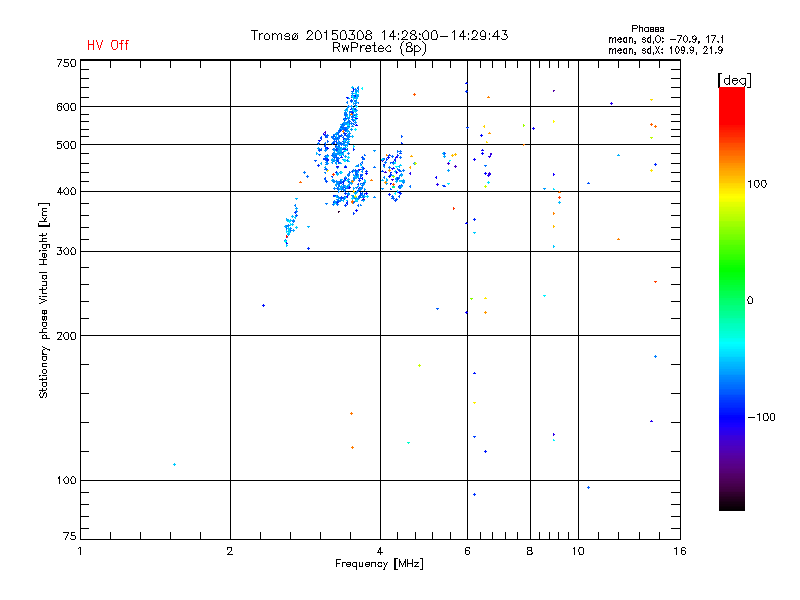
Task: Click the 'Stationary phase Virtual Height [km]' label
Action: pyautogui.click(x=44, y=300)
